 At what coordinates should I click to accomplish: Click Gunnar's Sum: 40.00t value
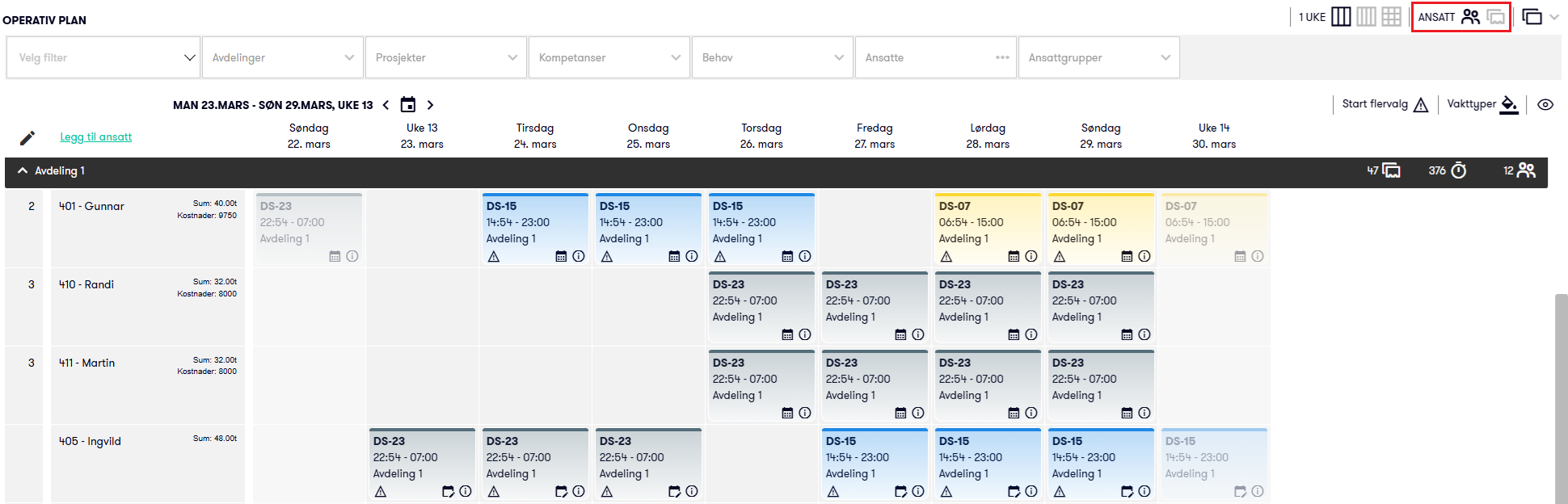point(215,204)
